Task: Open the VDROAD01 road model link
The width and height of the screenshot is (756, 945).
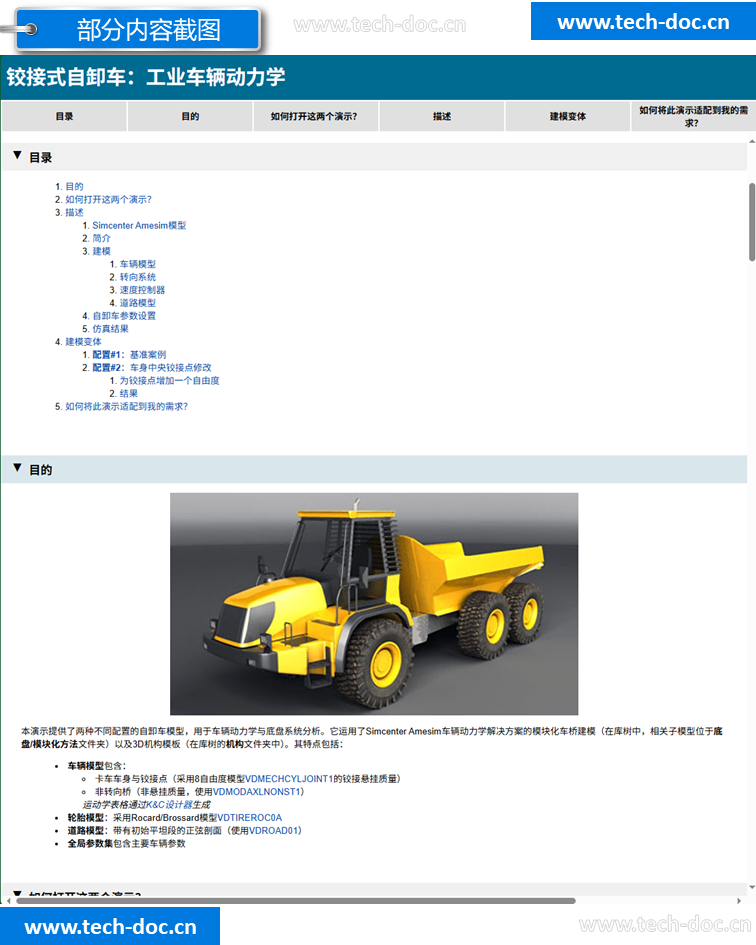Action: click(274, 830)
